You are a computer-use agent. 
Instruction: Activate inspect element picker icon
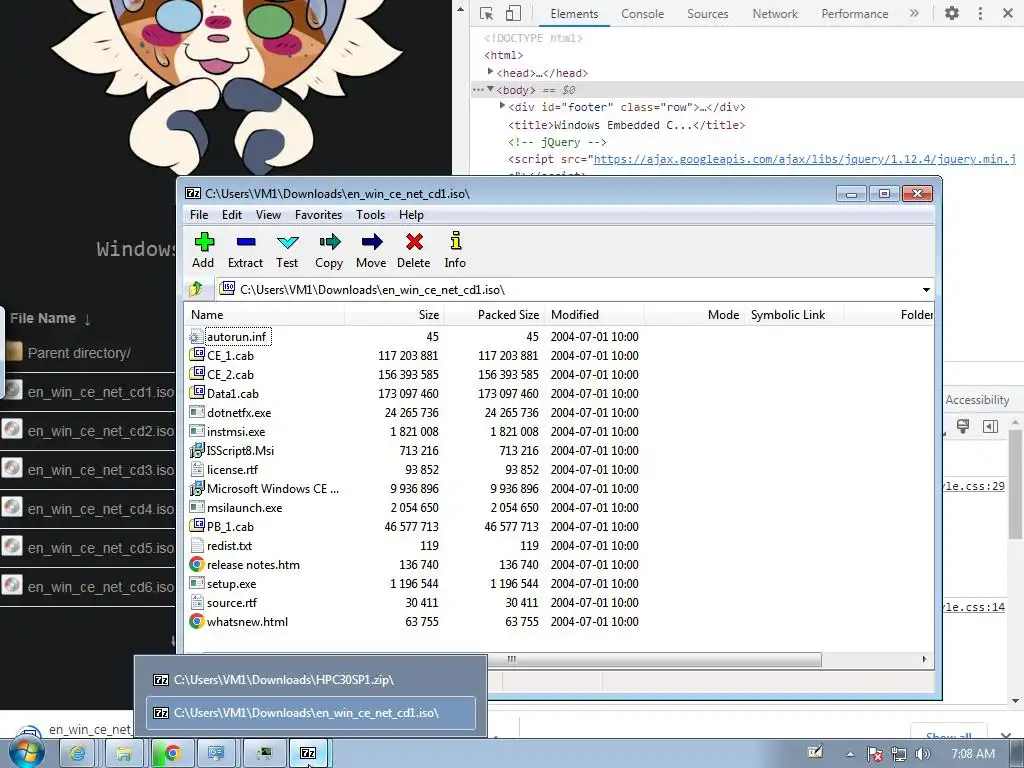[x=486, y=13]
